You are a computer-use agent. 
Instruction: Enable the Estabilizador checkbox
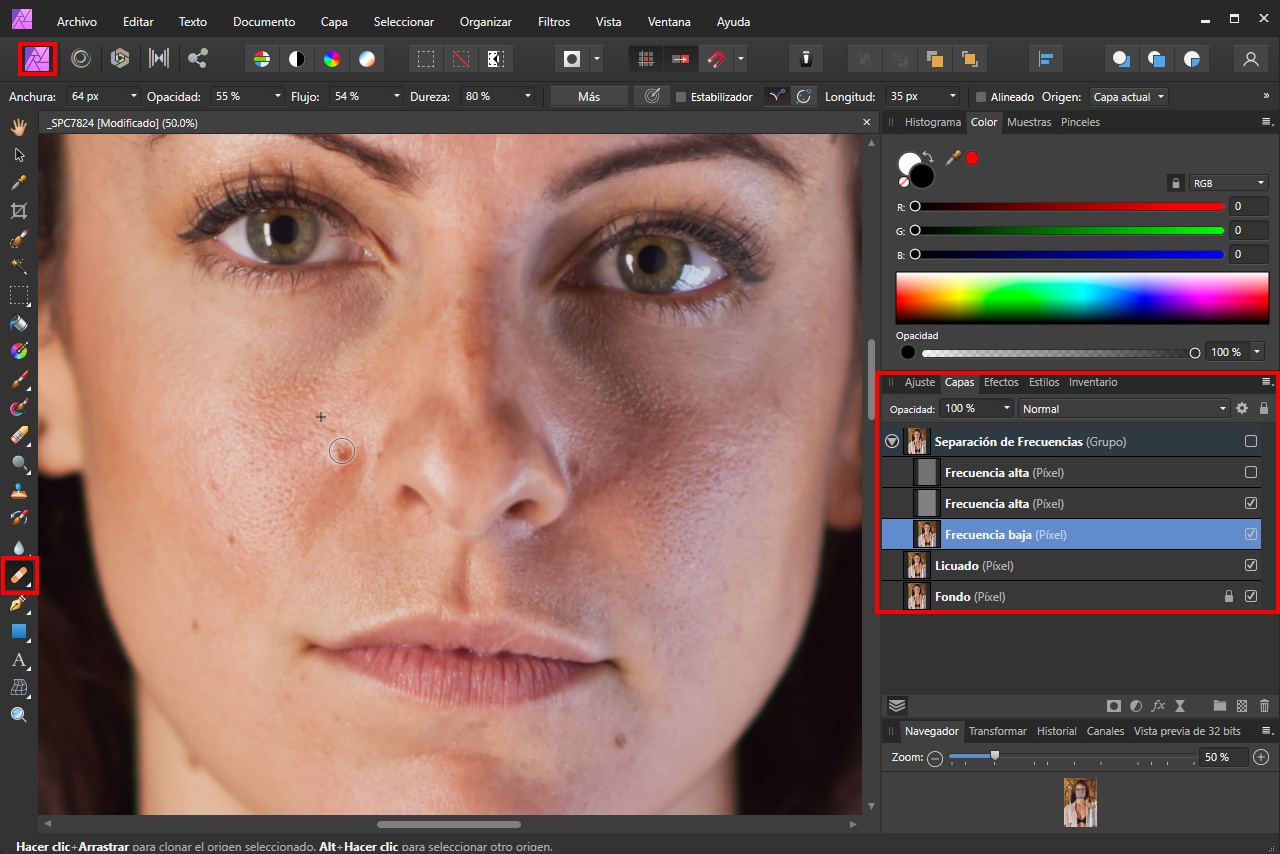[681, 97]
